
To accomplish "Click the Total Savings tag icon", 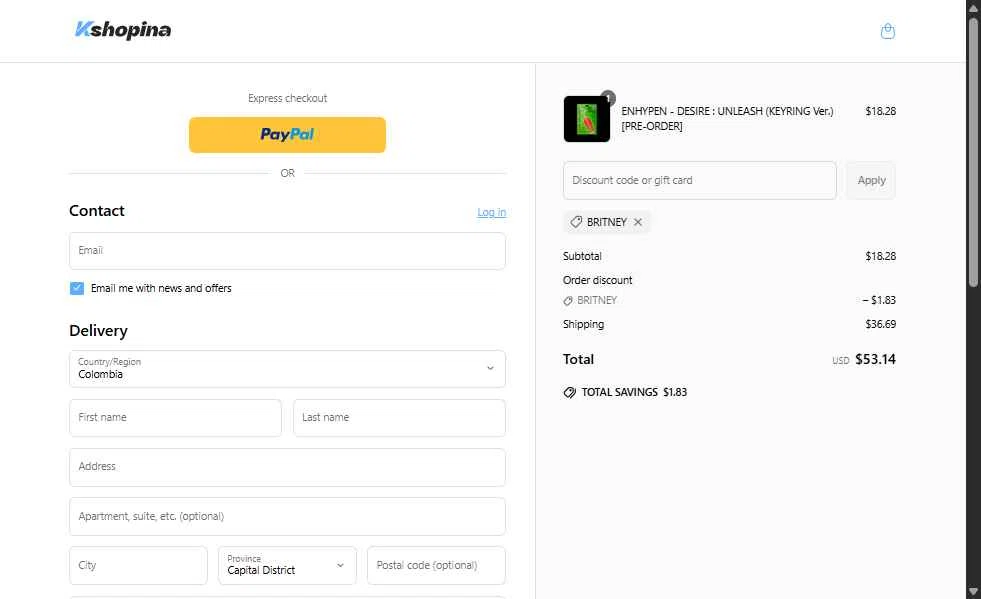I will click(x=569, y=392).
